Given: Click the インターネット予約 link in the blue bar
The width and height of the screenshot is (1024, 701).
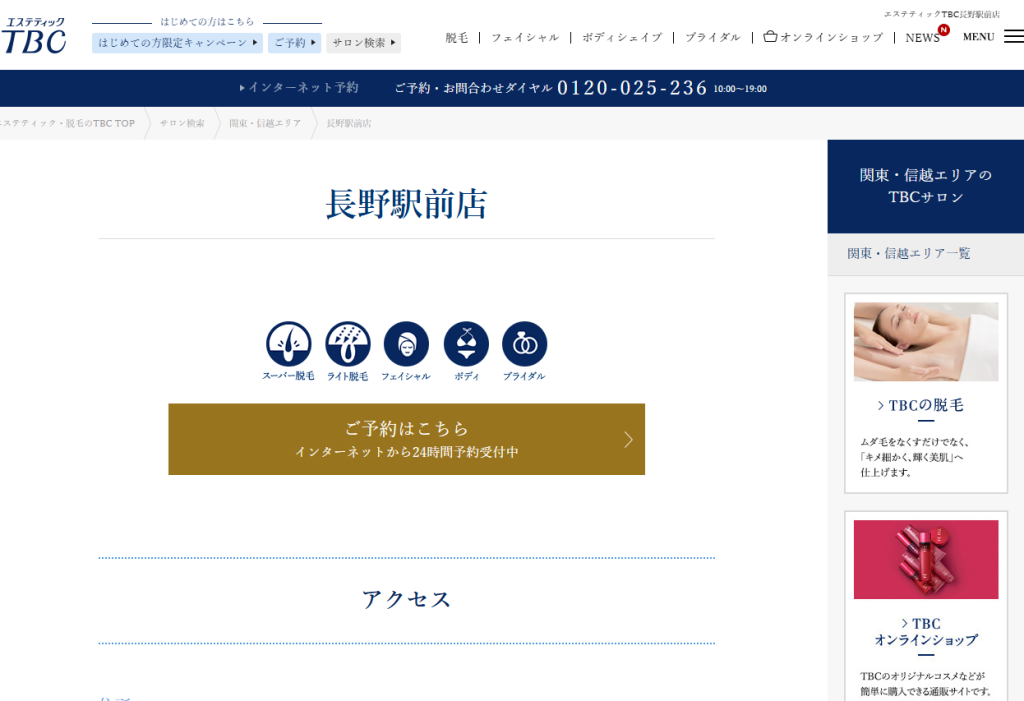Looking at the screenshot, I should pyautogui.click(x=299, y=88).
